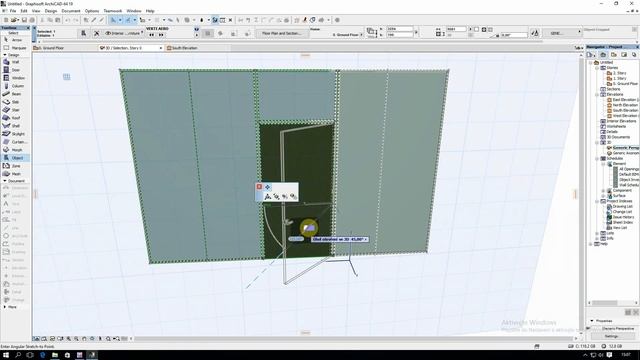Screen dimensions: 640x360
Task: Switch to the Ground Floor tab
Action: 65,48
